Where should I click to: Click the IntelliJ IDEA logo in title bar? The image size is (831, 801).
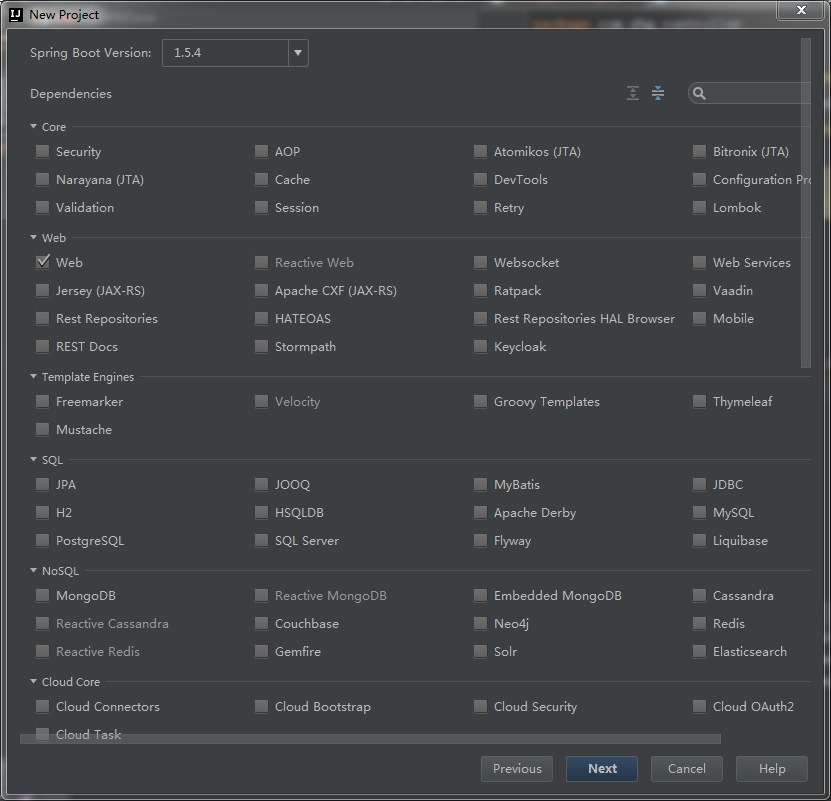(16, 15)
